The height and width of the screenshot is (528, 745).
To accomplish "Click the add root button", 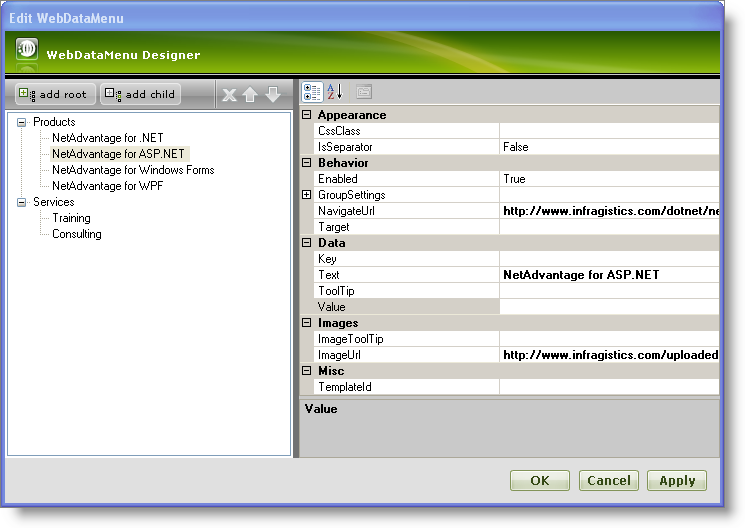I will click(x=55, y=94).
